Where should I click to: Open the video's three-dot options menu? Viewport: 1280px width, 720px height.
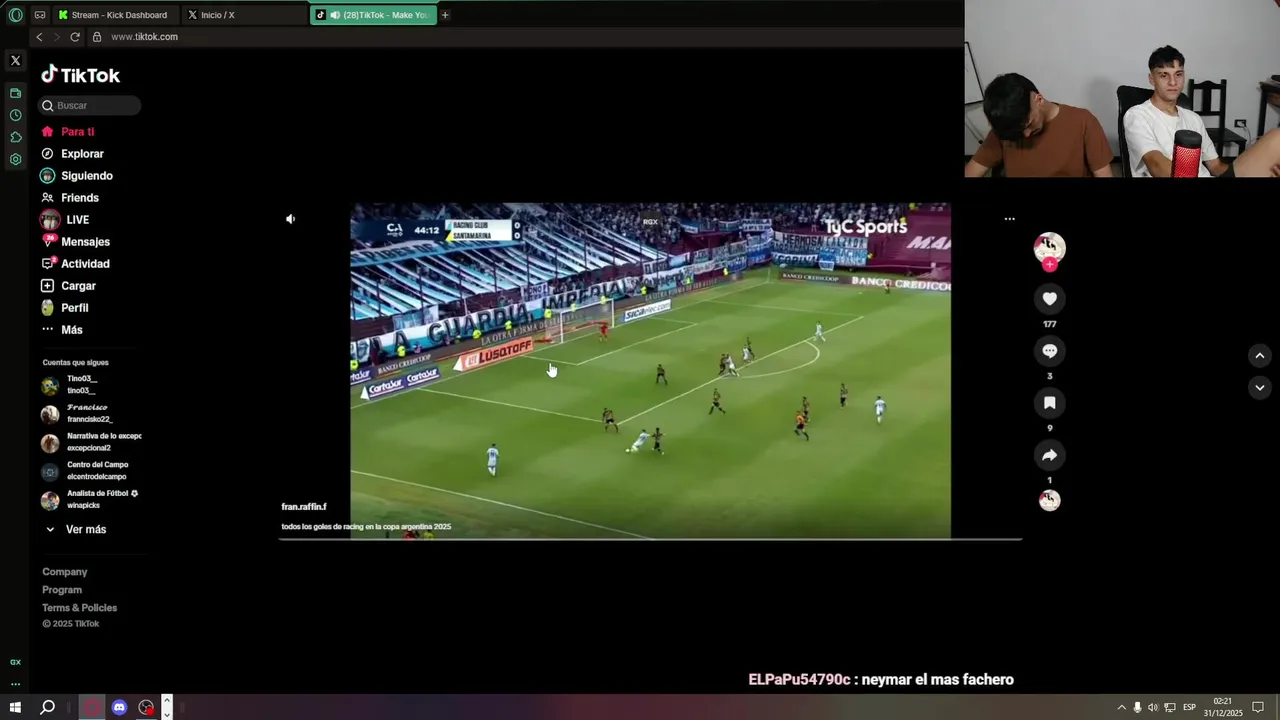[1009, 219]
